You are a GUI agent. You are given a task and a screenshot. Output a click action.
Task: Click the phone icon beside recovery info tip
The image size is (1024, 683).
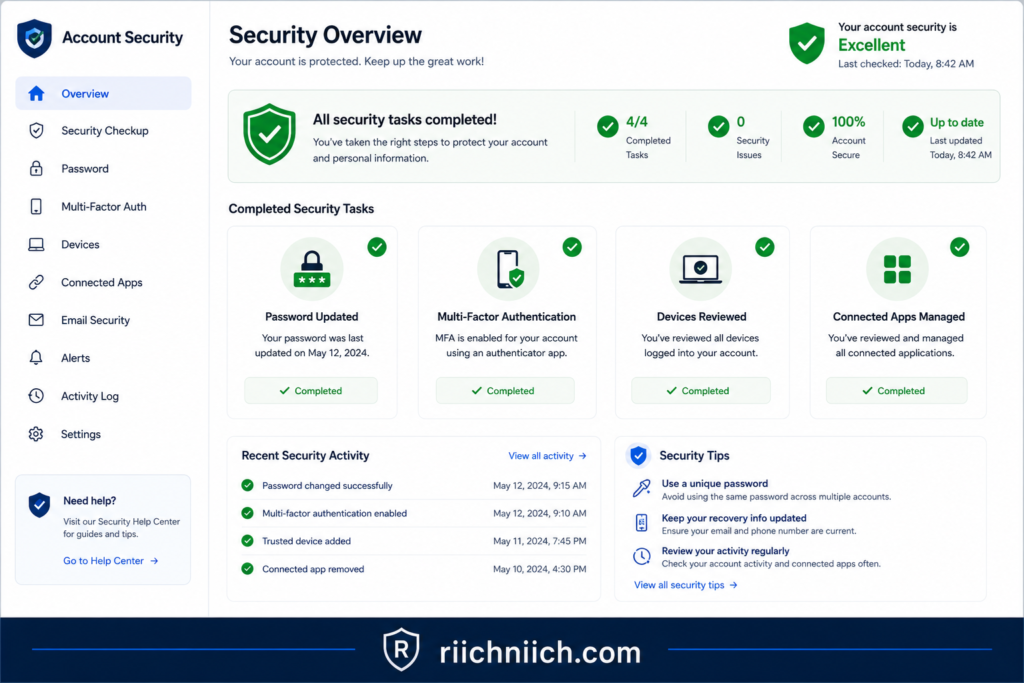tap(642, 522)
